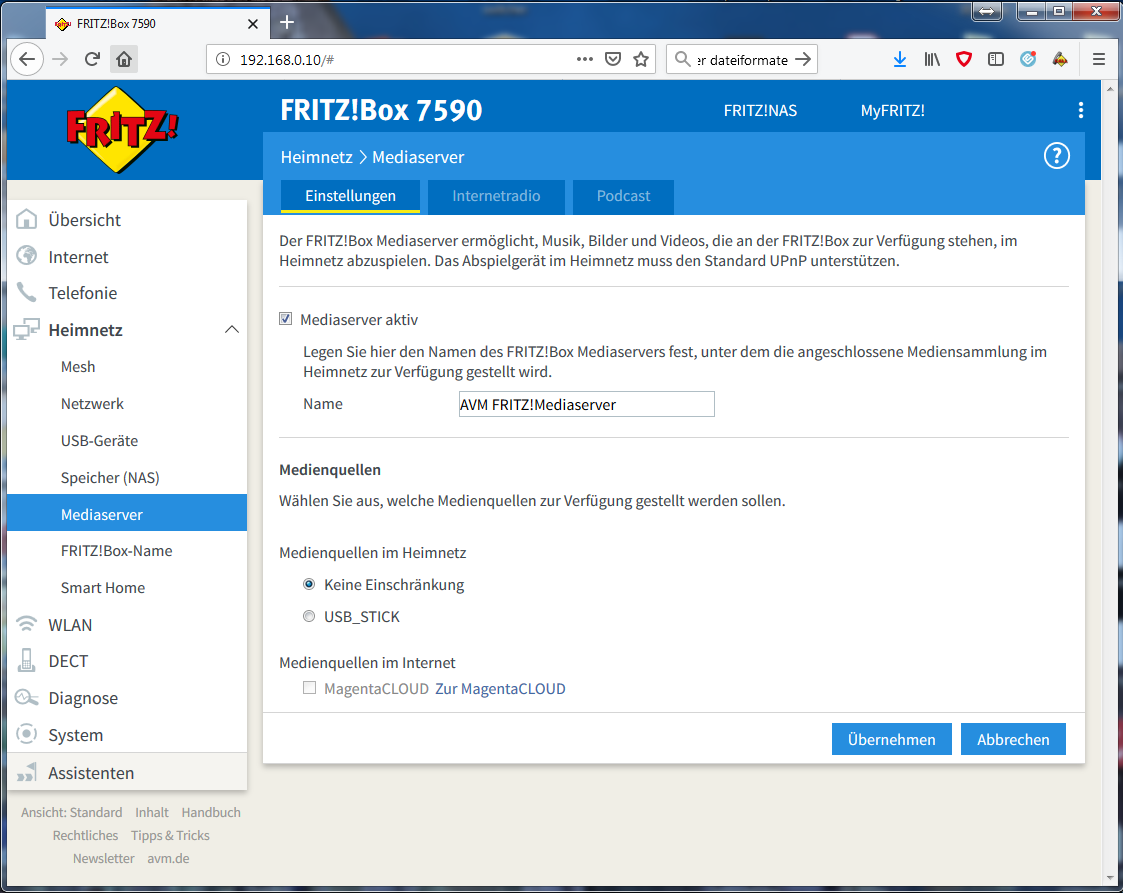Image resolution: width=1123 pixels, height=893 pixels.
Task: Click the browser forward arrow
Action: click(x=60, y=59)
